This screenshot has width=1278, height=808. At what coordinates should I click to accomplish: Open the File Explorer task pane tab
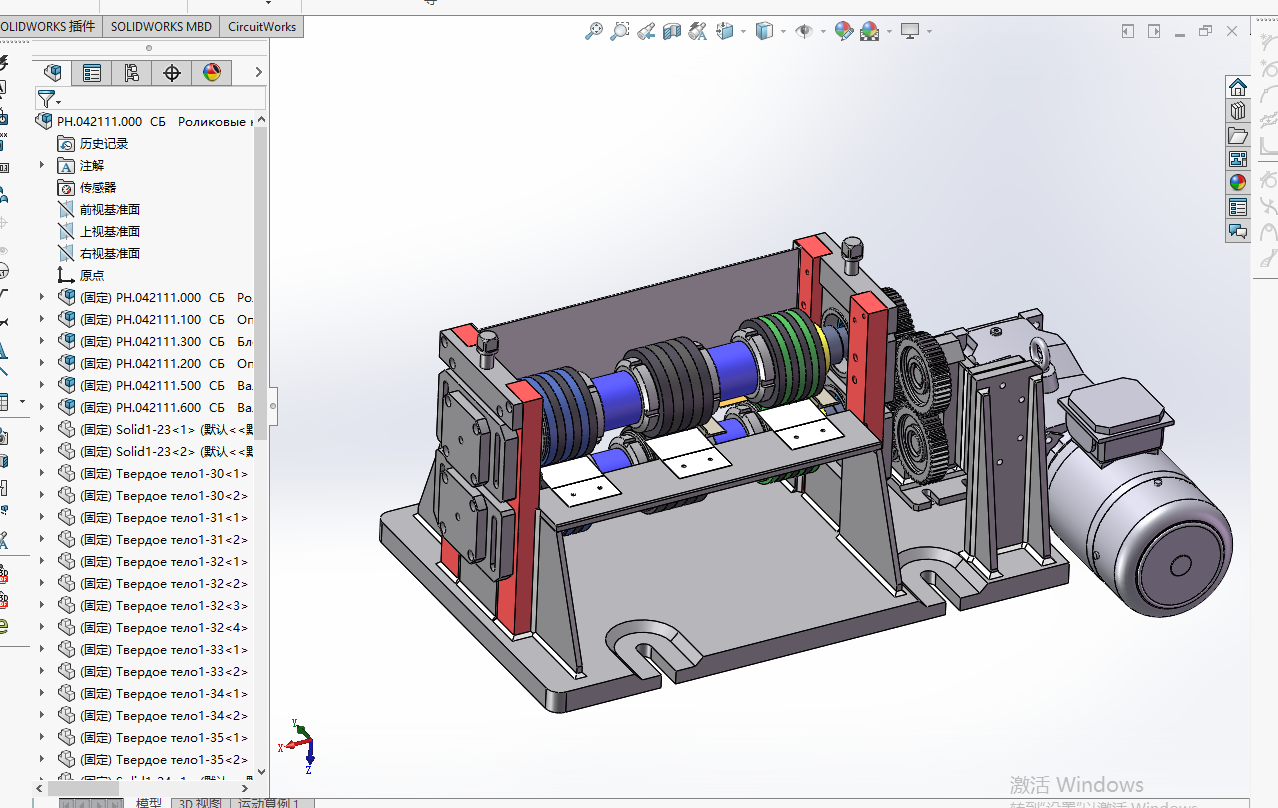point(1238,134)
